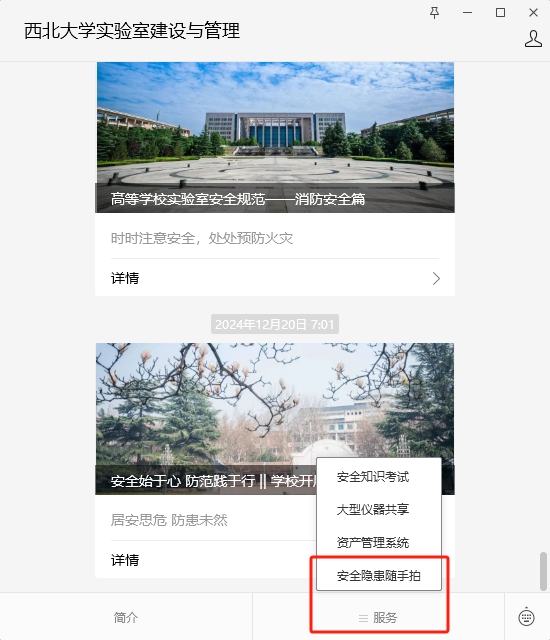Viewport: 550px width, 640px height.
Task: Open the account profile person icon
Action: click(533, 39)
